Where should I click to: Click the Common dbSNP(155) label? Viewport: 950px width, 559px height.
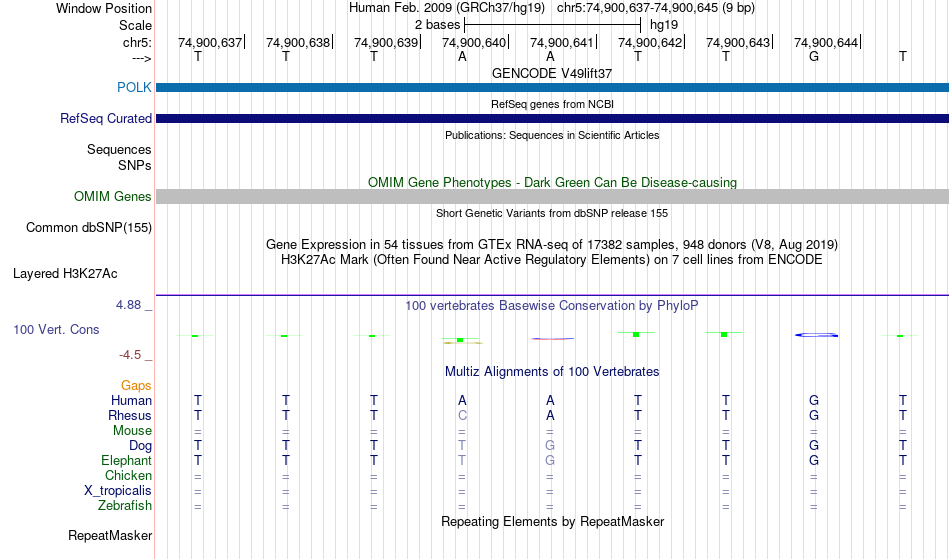(x=88, y=228)
